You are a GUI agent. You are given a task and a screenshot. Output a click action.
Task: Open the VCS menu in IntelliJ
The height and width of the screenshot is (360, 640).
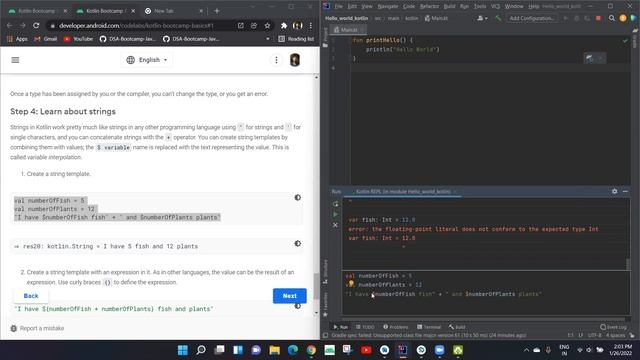click(495, 6)
